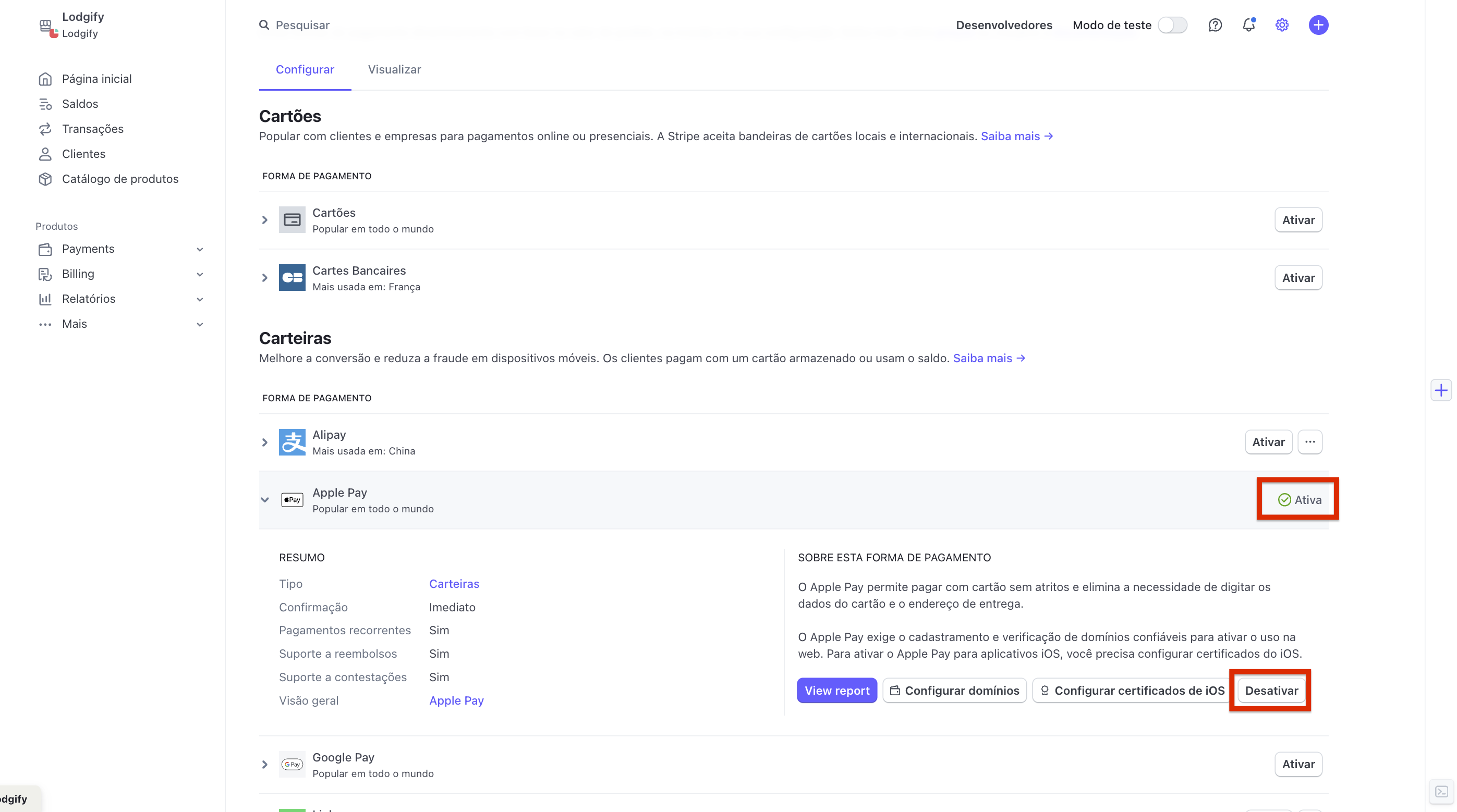Click Desativar for Apple Pay
The image size is (1457, 812).
coord(1271,691)
